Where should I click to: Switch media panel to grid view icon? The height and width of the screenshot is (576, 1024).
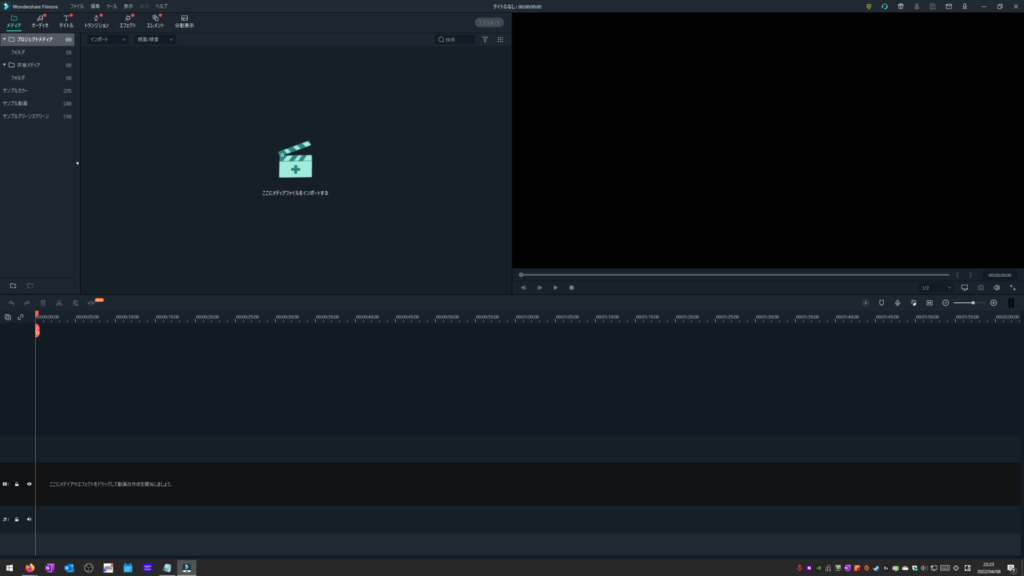[500, 40]
